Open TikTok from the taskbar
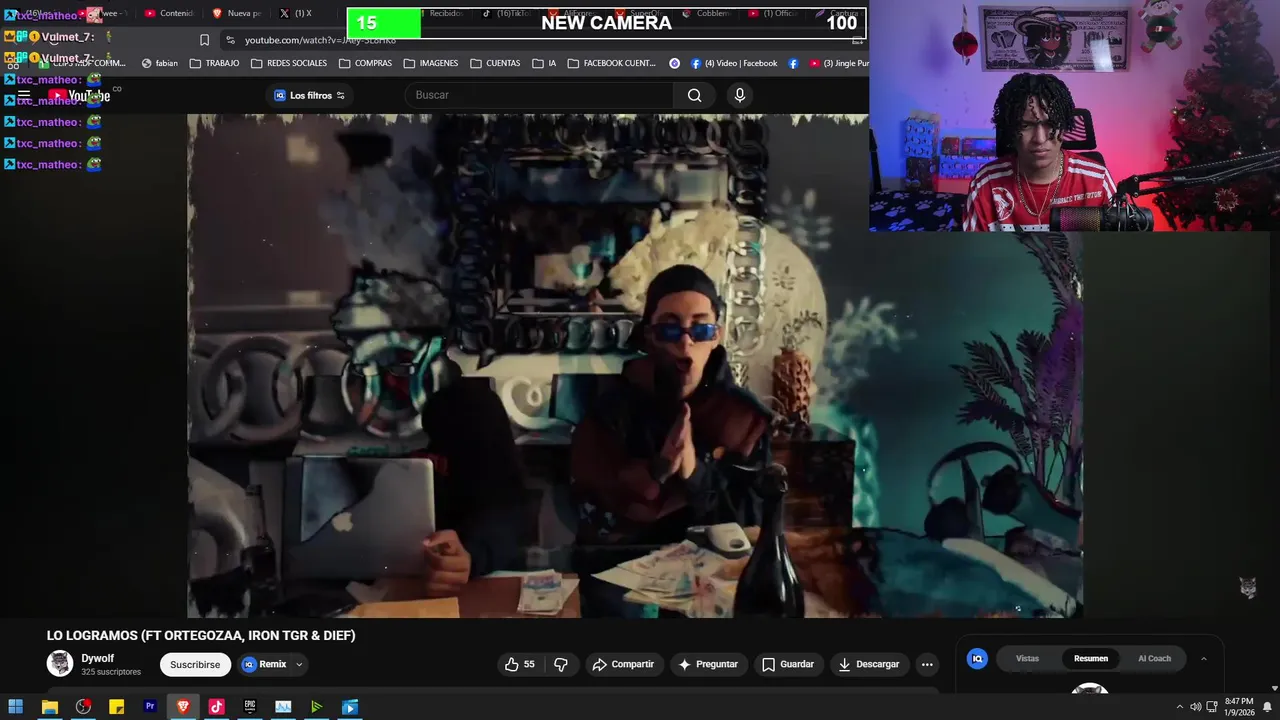The height and width of the screenshot is (720, 1280). coord(216,707)
